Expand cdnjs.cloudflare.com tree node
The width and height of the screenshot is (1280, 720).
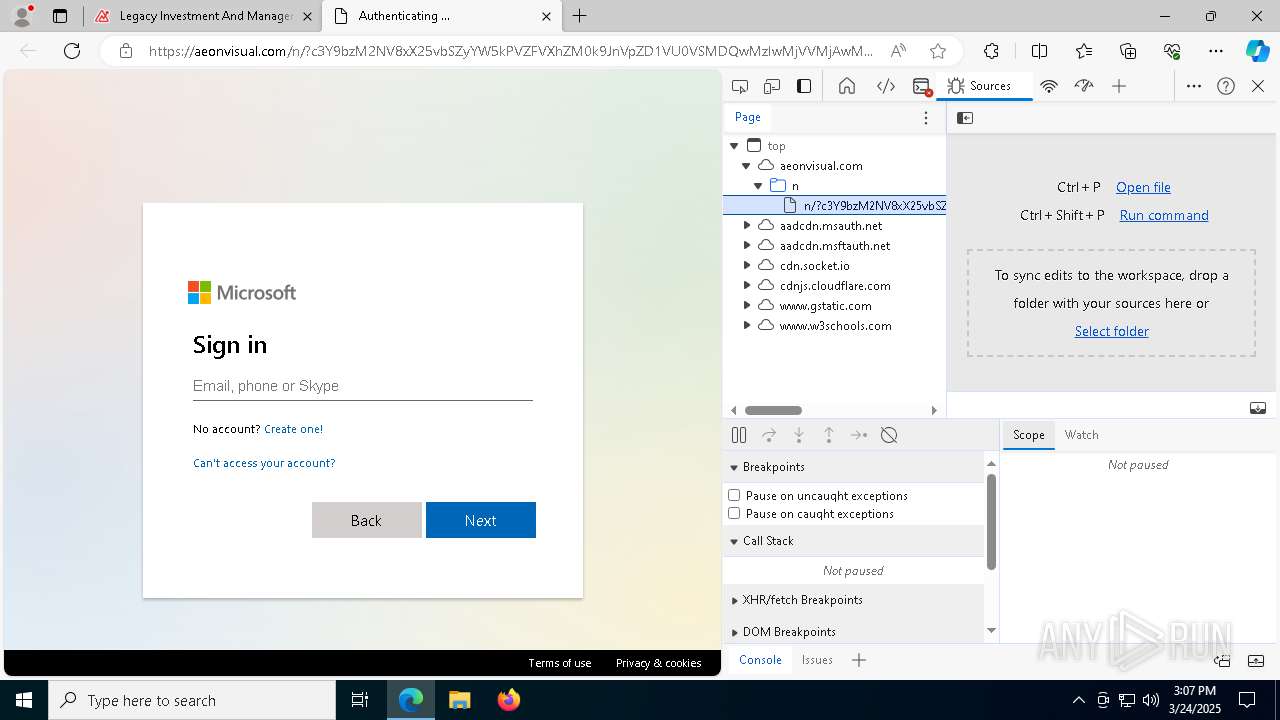click(x=746, y=286)
